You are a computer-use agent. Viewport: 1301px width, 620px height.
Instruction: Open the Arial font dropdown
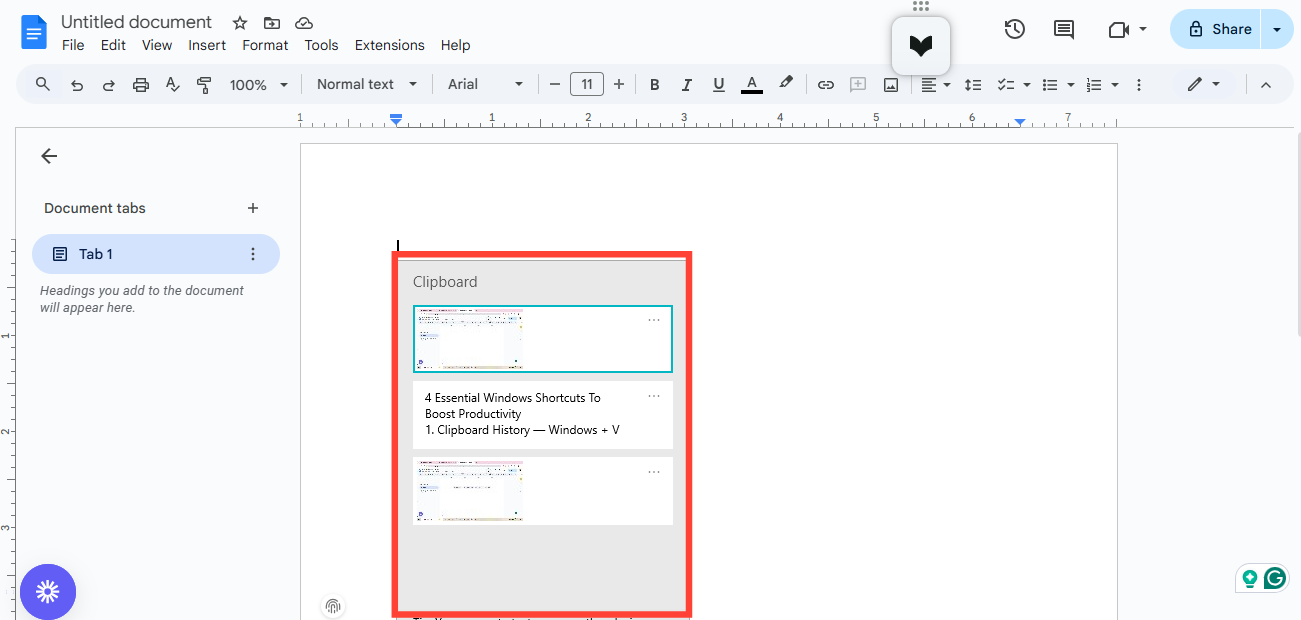485,85
